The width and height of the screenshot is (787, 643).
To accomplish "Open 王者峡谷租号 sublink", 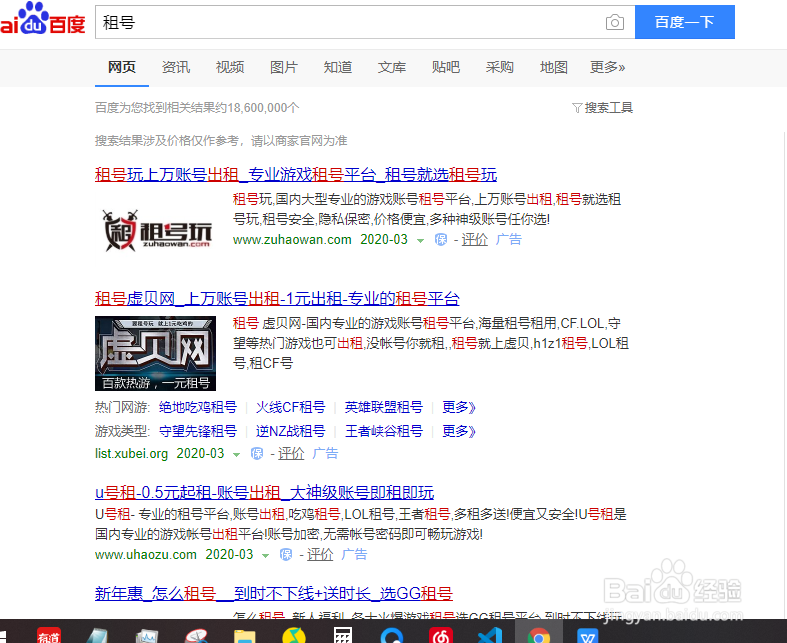I will [x=384, y=431].
